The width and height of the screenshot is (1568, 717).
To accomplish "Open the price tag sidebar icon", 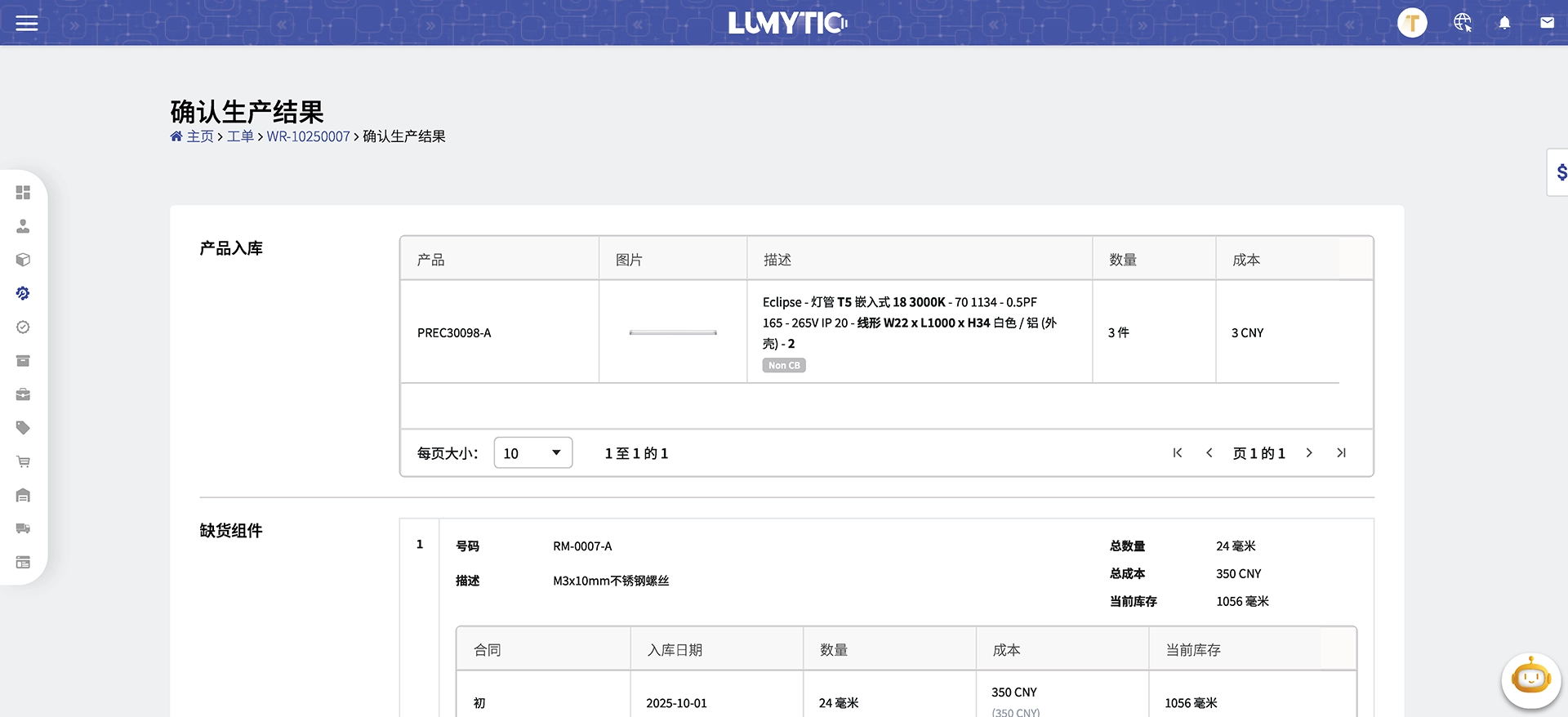I will tap(23, 428).
